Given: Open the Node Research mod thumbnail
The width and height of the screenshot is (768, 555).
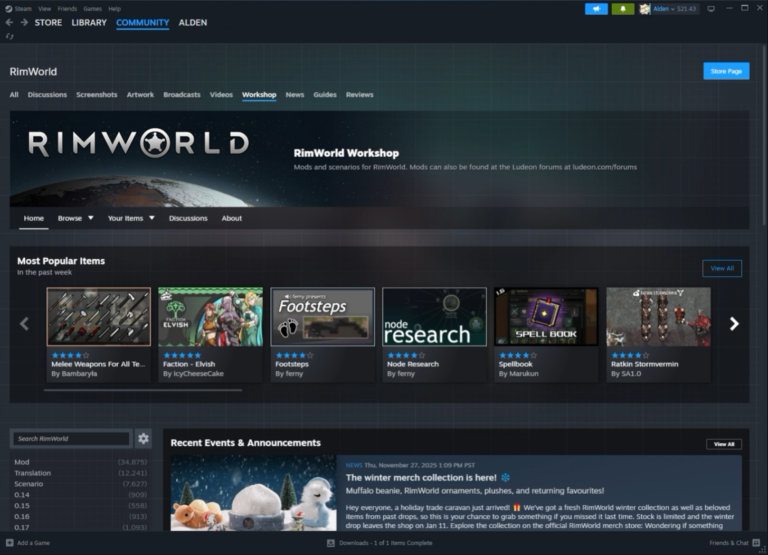Looking at the screenshot, I should click(434, 316).
